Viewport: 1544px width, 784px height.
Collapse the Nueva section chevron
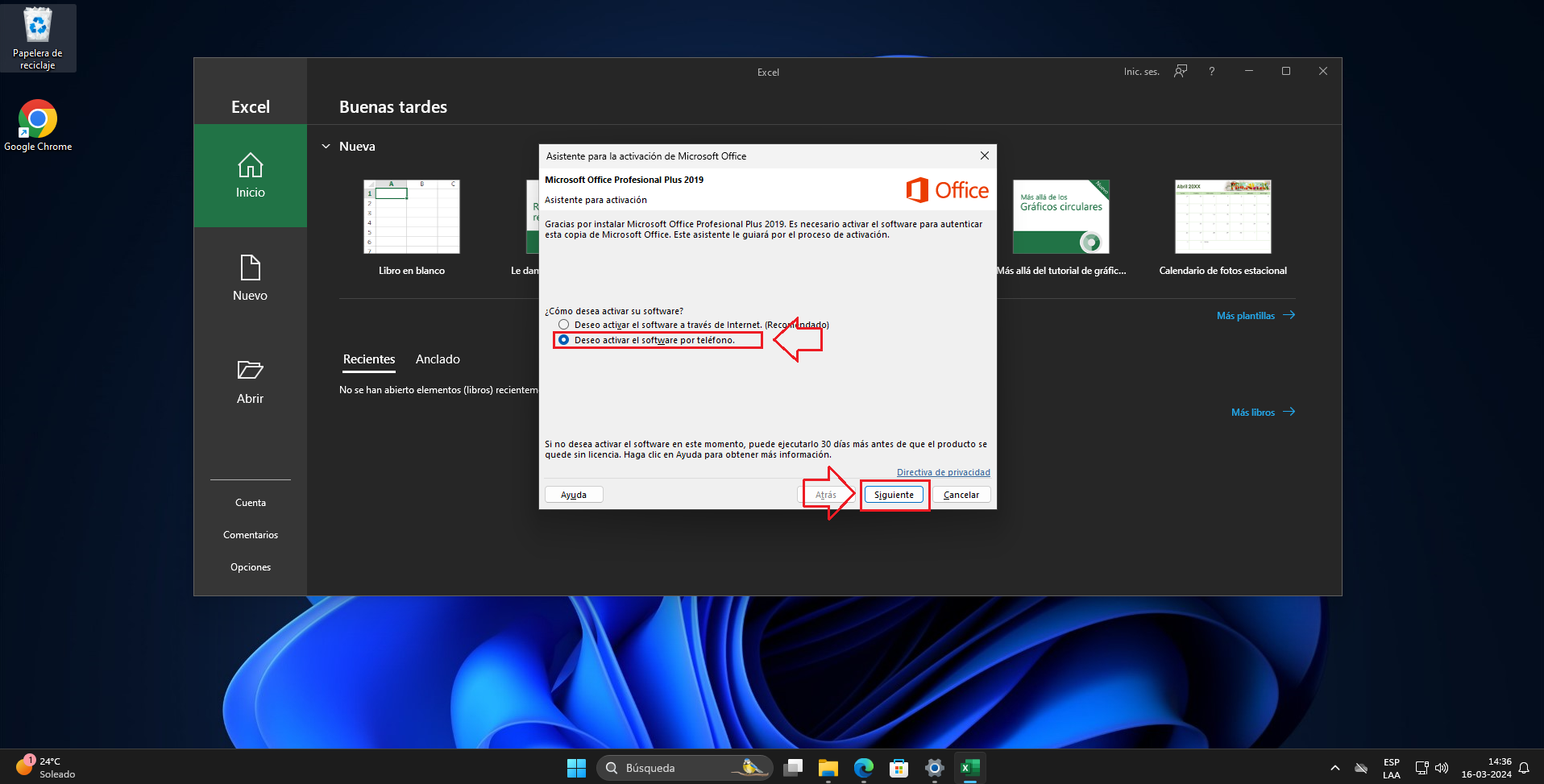tap(326, 147)
